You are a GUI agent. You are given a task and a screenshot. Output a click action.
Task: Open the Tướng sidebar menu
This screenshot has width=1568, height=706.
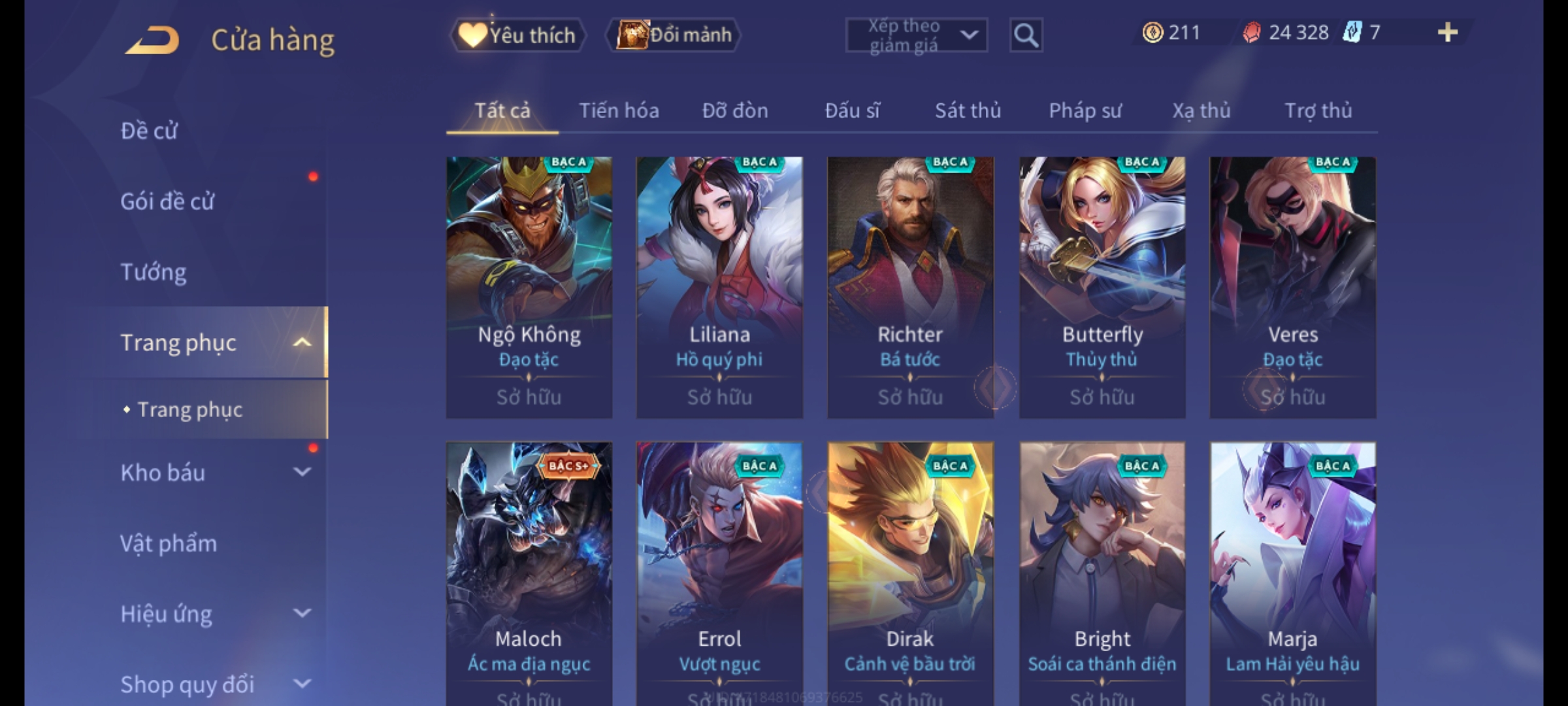click(154, 272)
